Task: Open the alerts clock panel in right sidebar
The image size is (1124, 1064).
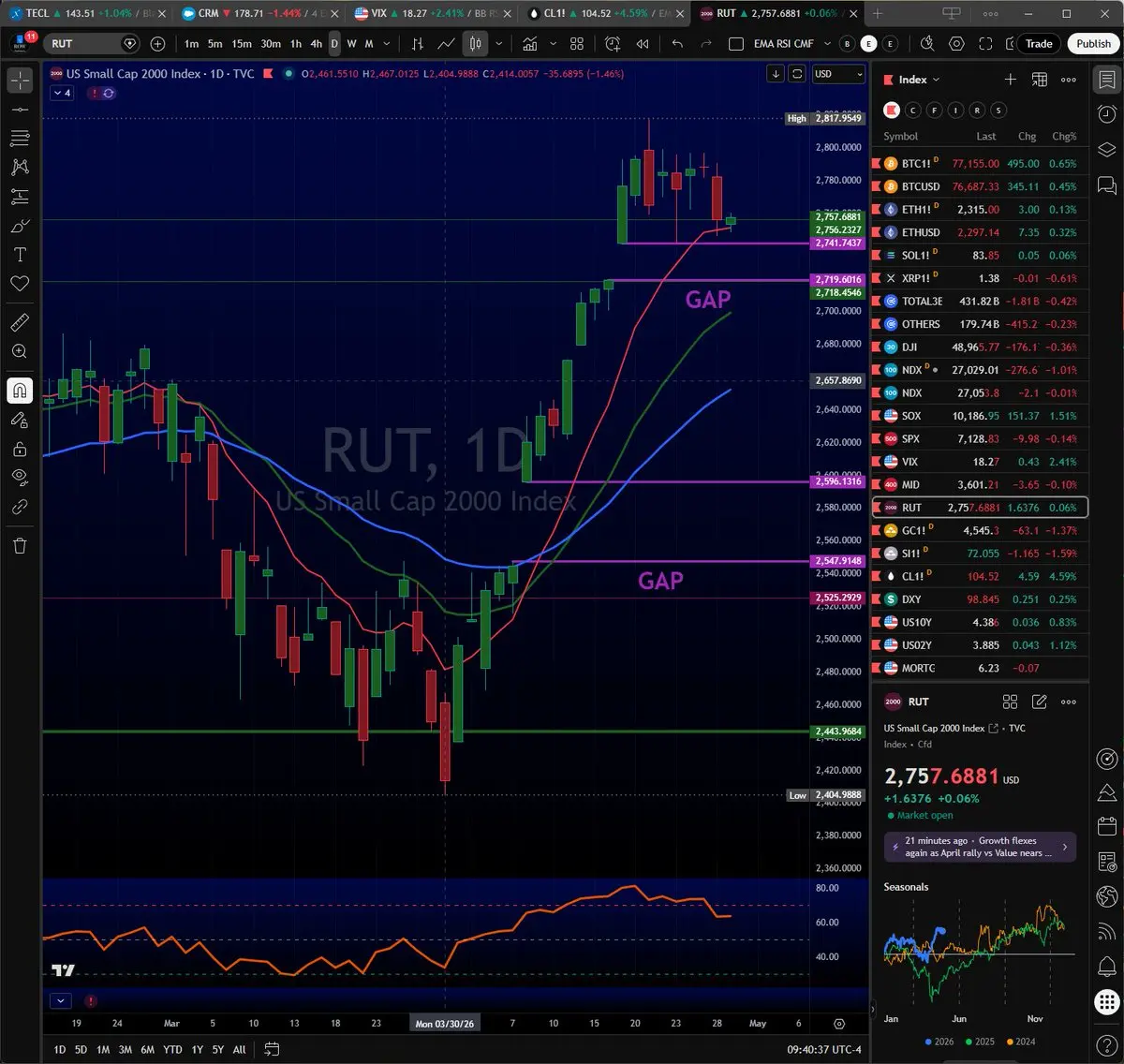Action: coord(1106,114)
